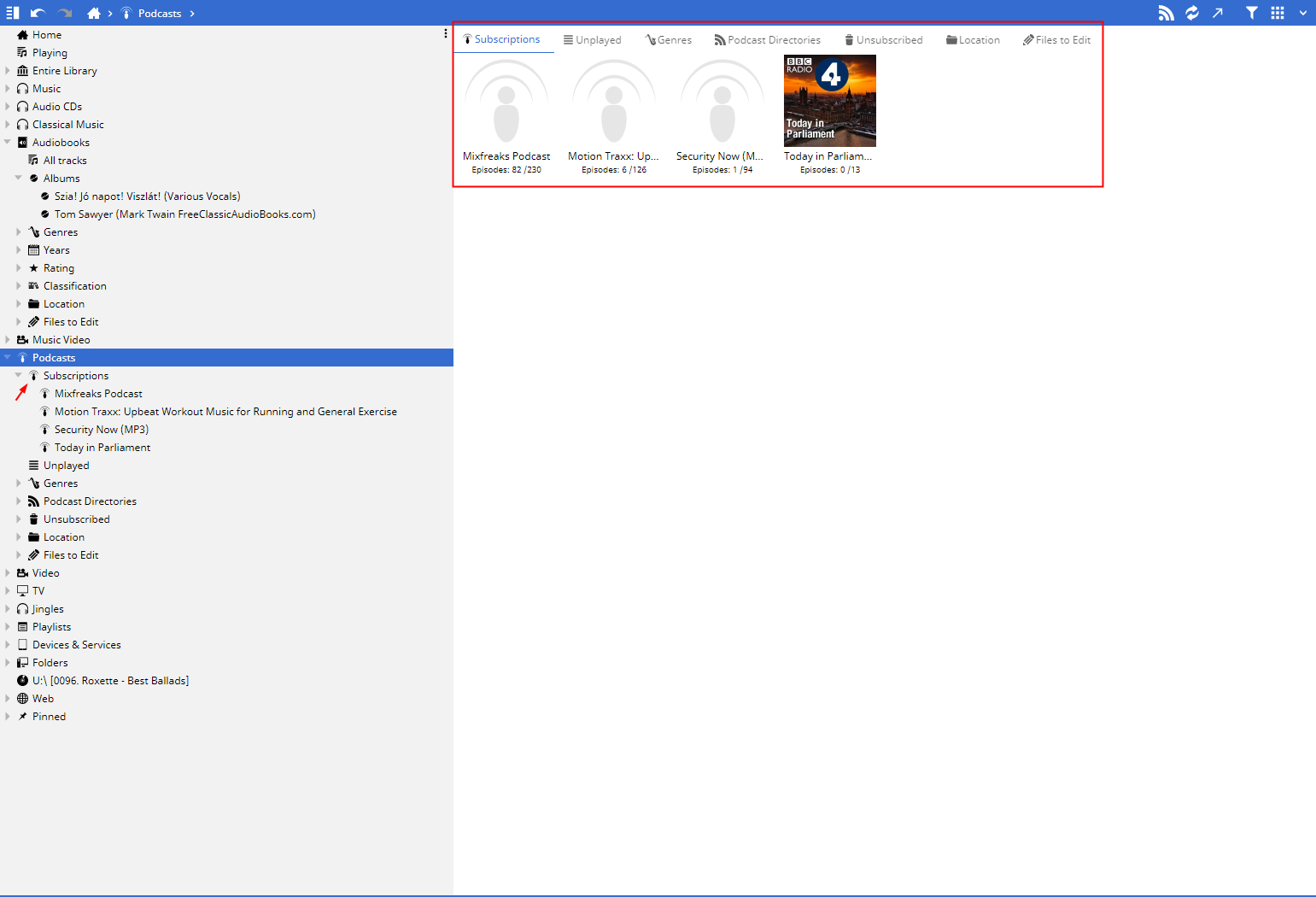Expand the Playlists tree node
This screenshot has width=1316, height=897.
(8, 627)
